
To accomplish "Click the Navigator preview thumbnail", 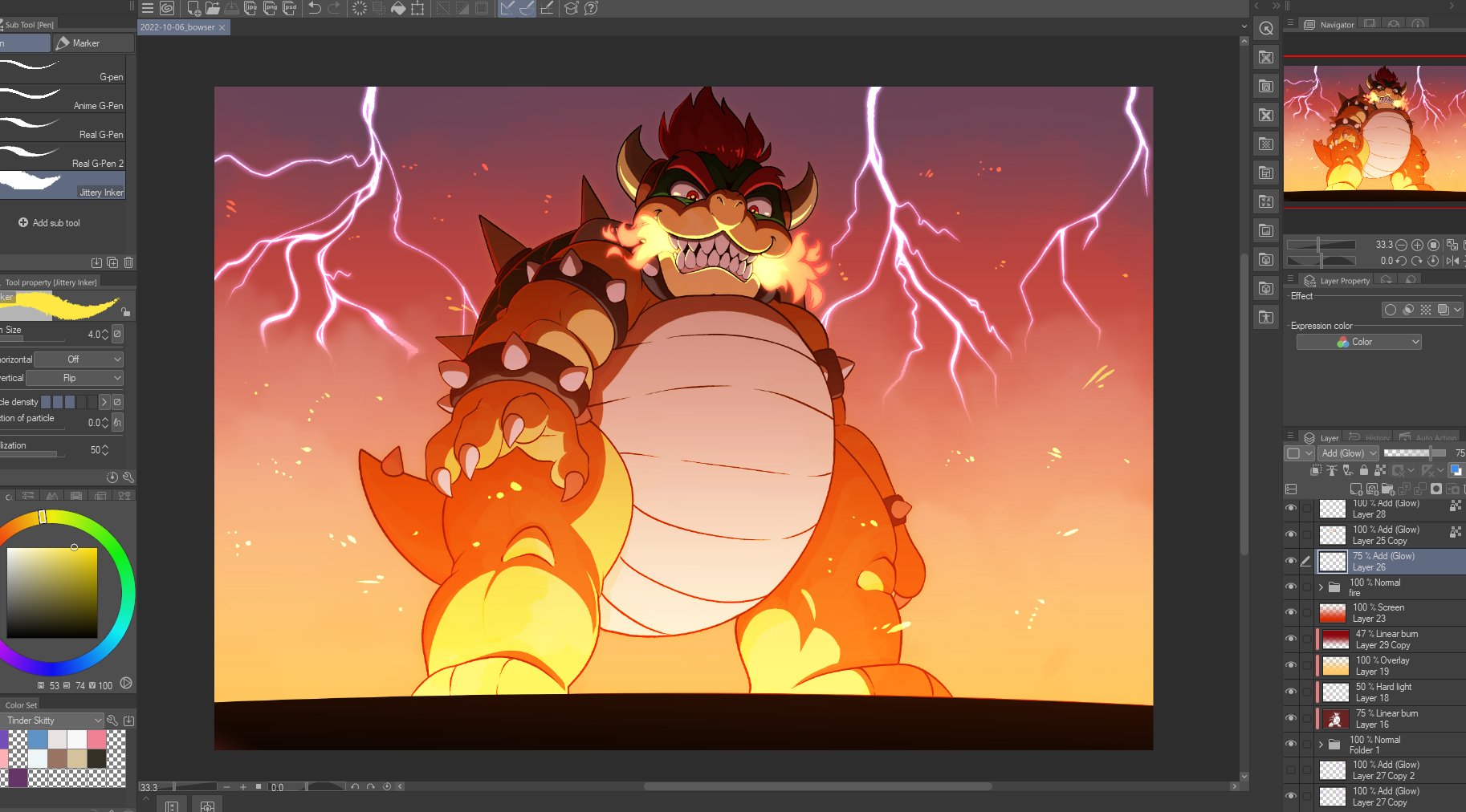I will (1374, 133).
